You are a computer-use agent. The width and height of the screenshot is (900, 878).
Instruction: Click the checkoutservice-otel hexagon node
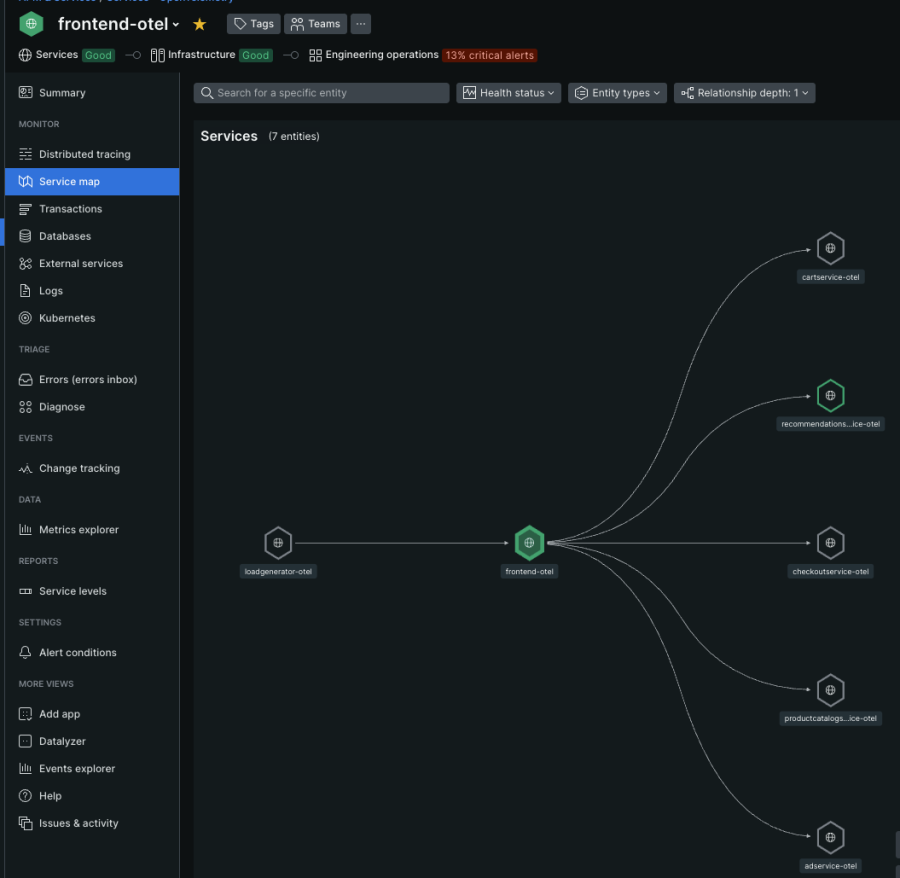[x=830, y=543]
